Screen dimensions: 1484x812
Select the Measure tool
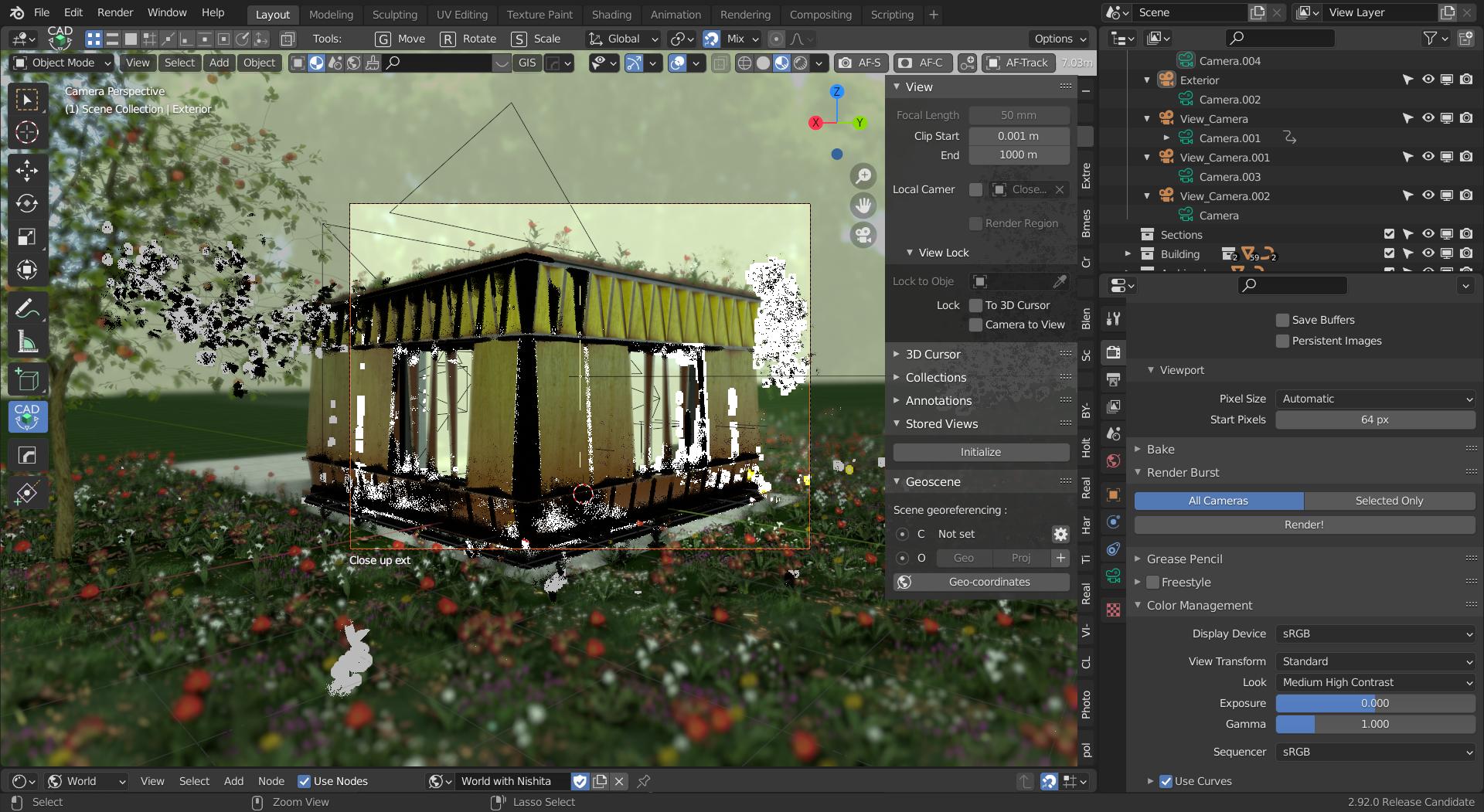click(27, 341)
